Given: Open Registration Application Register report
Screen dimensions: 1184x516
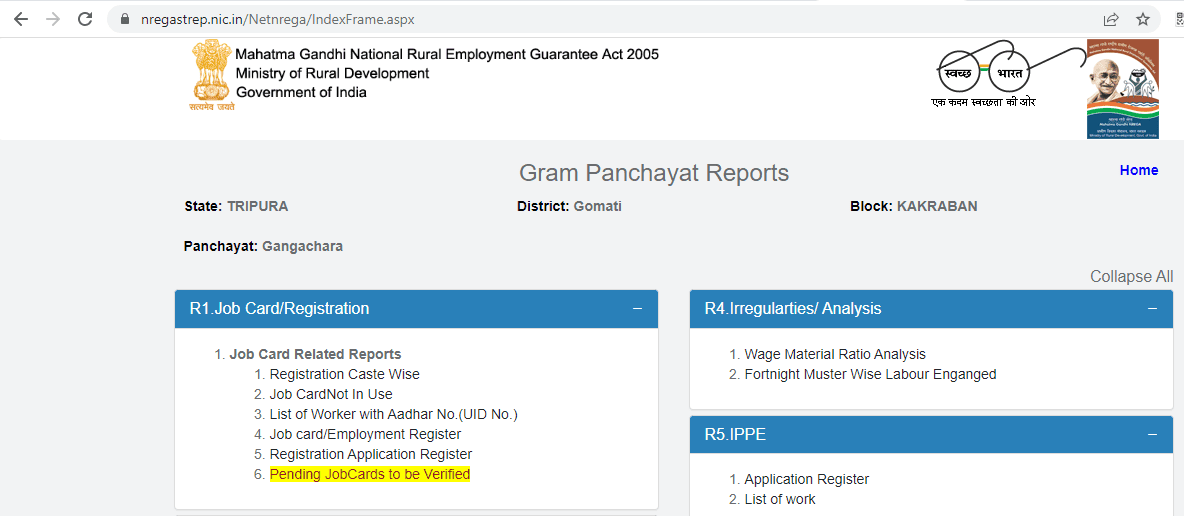Looking at the screenshot, I should (x=371, y=454).
